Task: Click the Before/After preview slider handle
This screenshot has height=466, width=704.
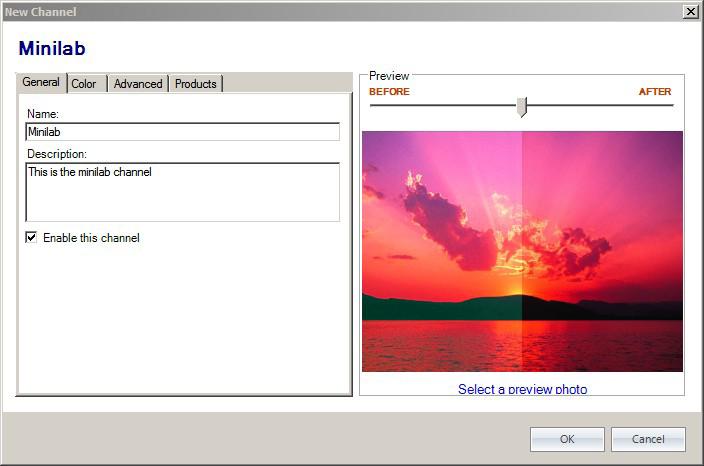Action: [x=522, y=107]
